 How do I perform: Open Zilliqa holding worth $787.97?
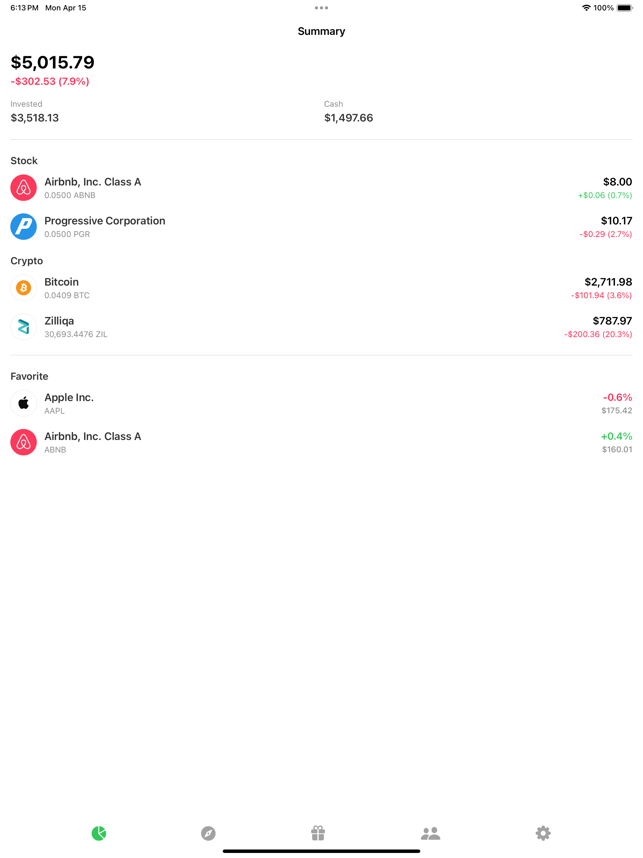click(321, 327)
